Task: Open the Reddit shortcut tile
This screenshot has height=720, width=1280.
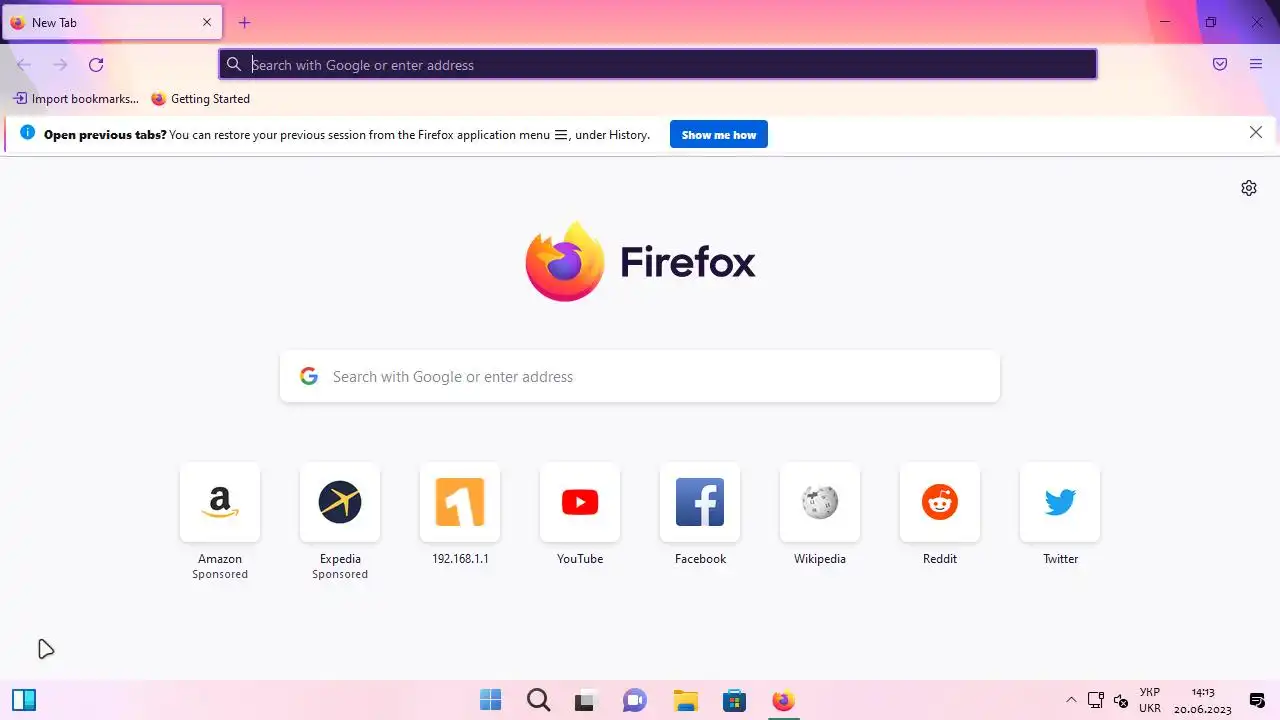Action: coord(940,502)
